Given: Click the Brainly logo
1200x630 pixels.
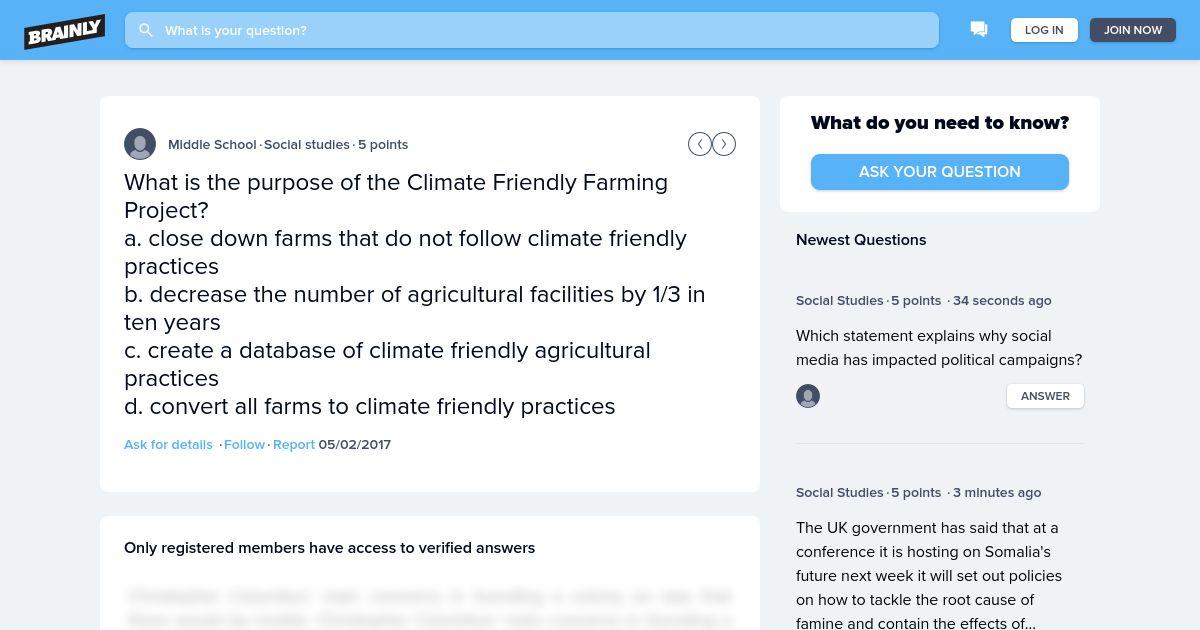Looking at the screenshot, I should 65,31.
